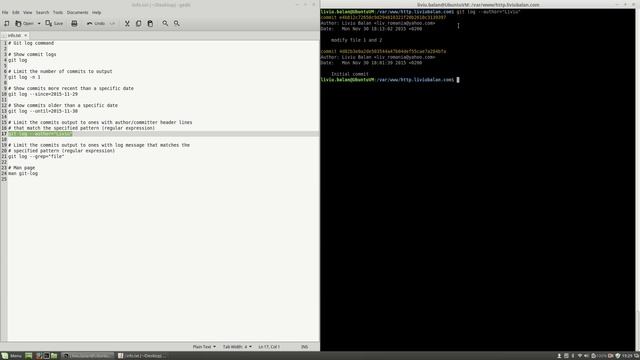640x360 pixels.
Task: Open the Find magnifier icon
Action: pos(165,24)
